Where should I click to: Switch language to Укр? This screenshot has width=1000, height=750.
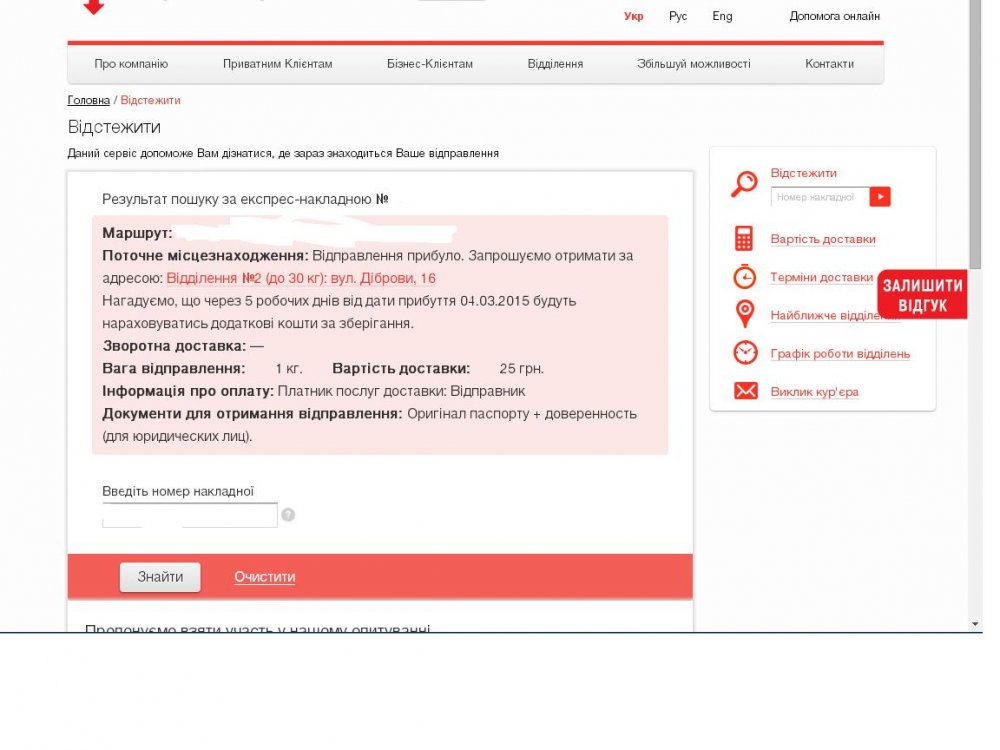(x=633, y=16)
